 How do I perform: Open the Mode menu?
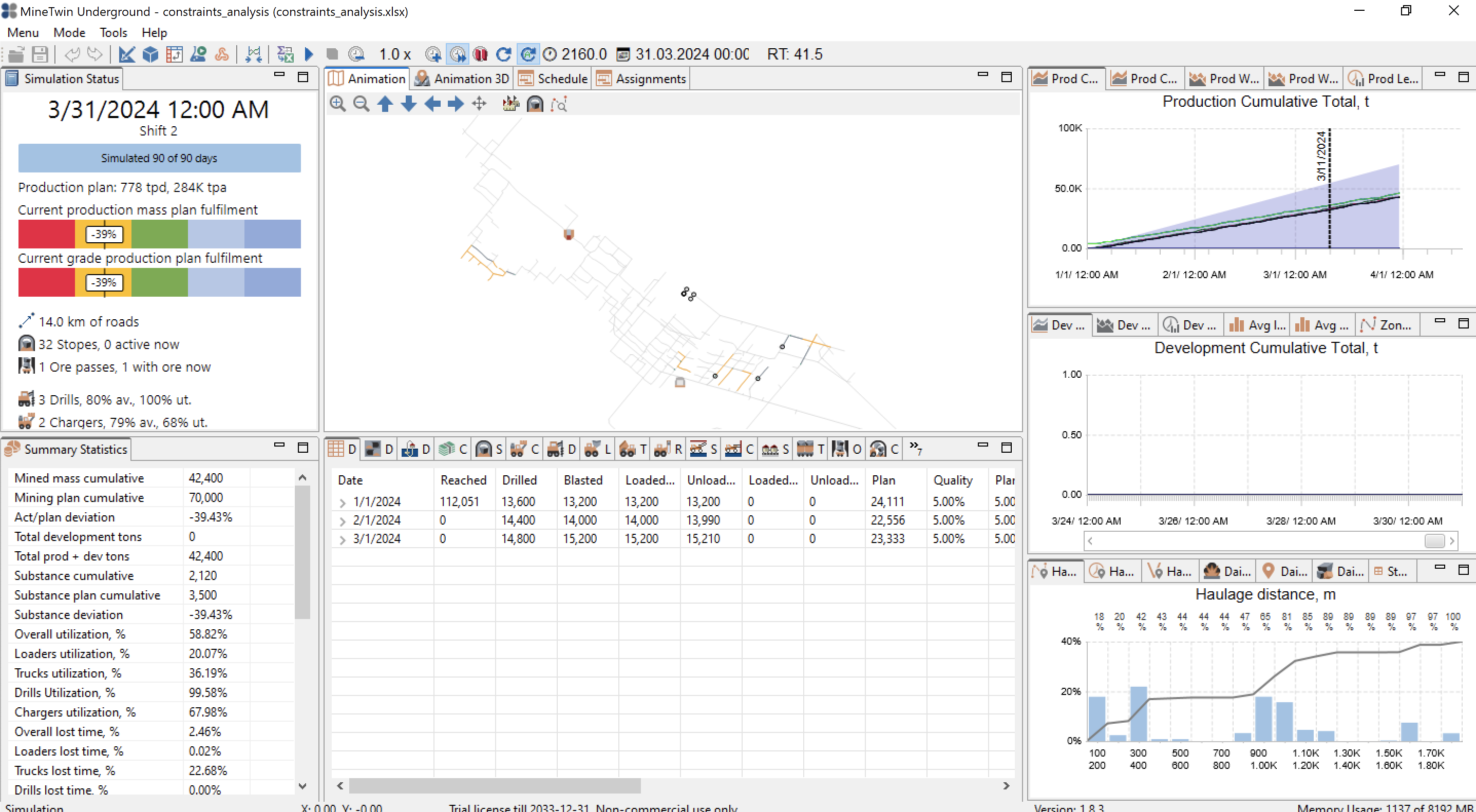(69, 33)
